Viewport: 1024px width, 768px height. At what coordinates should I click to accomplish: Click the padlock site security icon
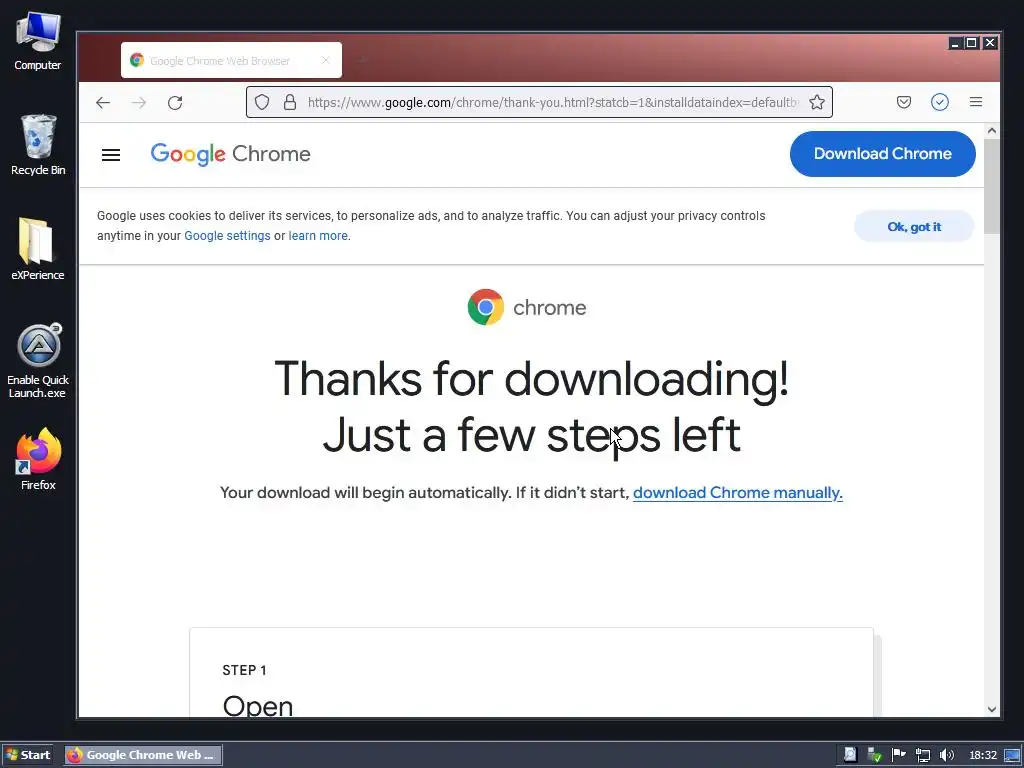(x=290, y=103)
